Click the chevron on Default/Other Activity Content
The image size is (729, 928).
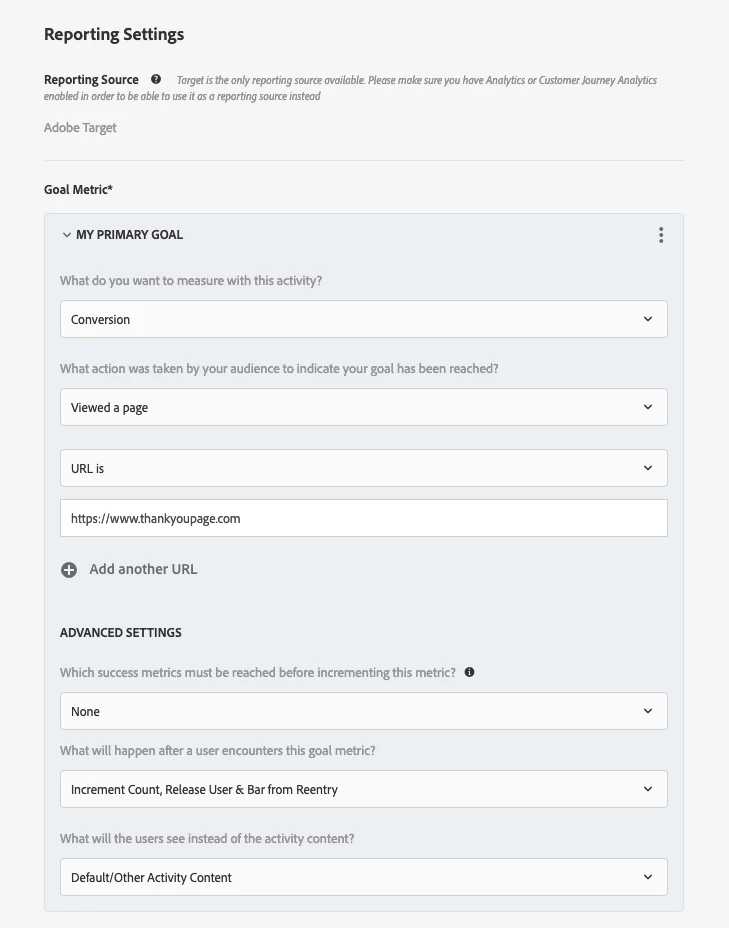point(648,878)
